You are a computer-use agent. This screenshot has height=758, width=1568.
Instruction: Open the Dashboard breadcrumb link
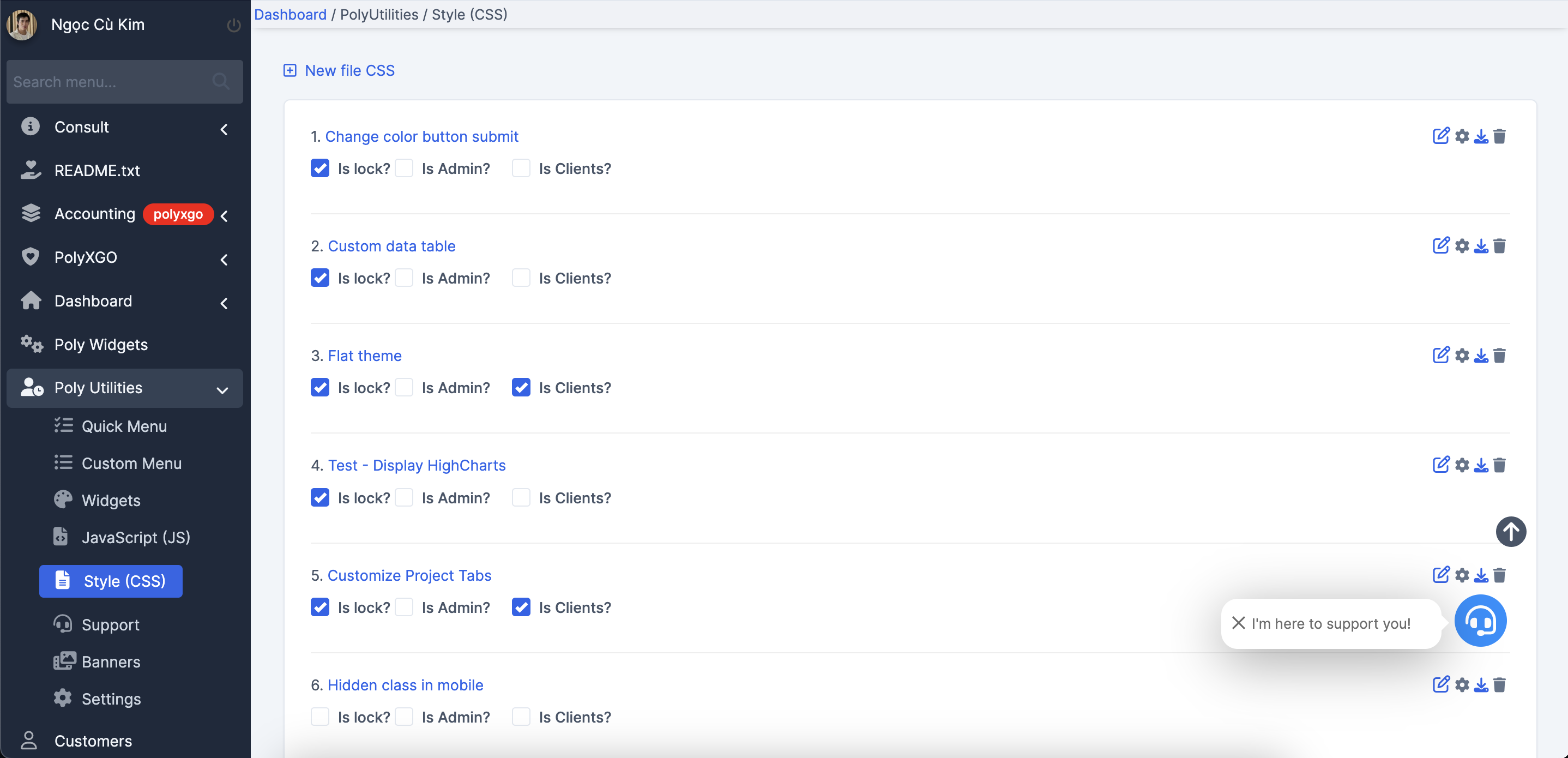coord(290,15)
